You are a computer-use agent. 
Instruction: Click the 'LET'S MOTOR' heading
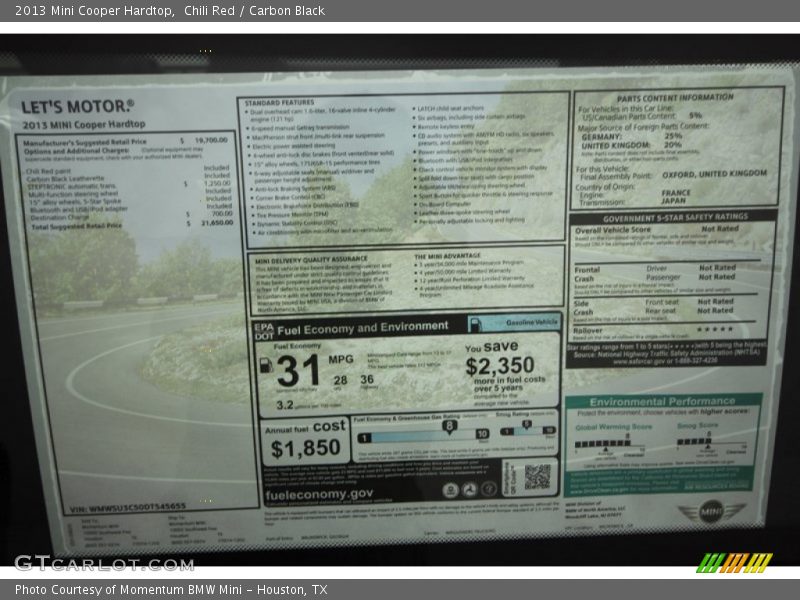tap(78, 107)
